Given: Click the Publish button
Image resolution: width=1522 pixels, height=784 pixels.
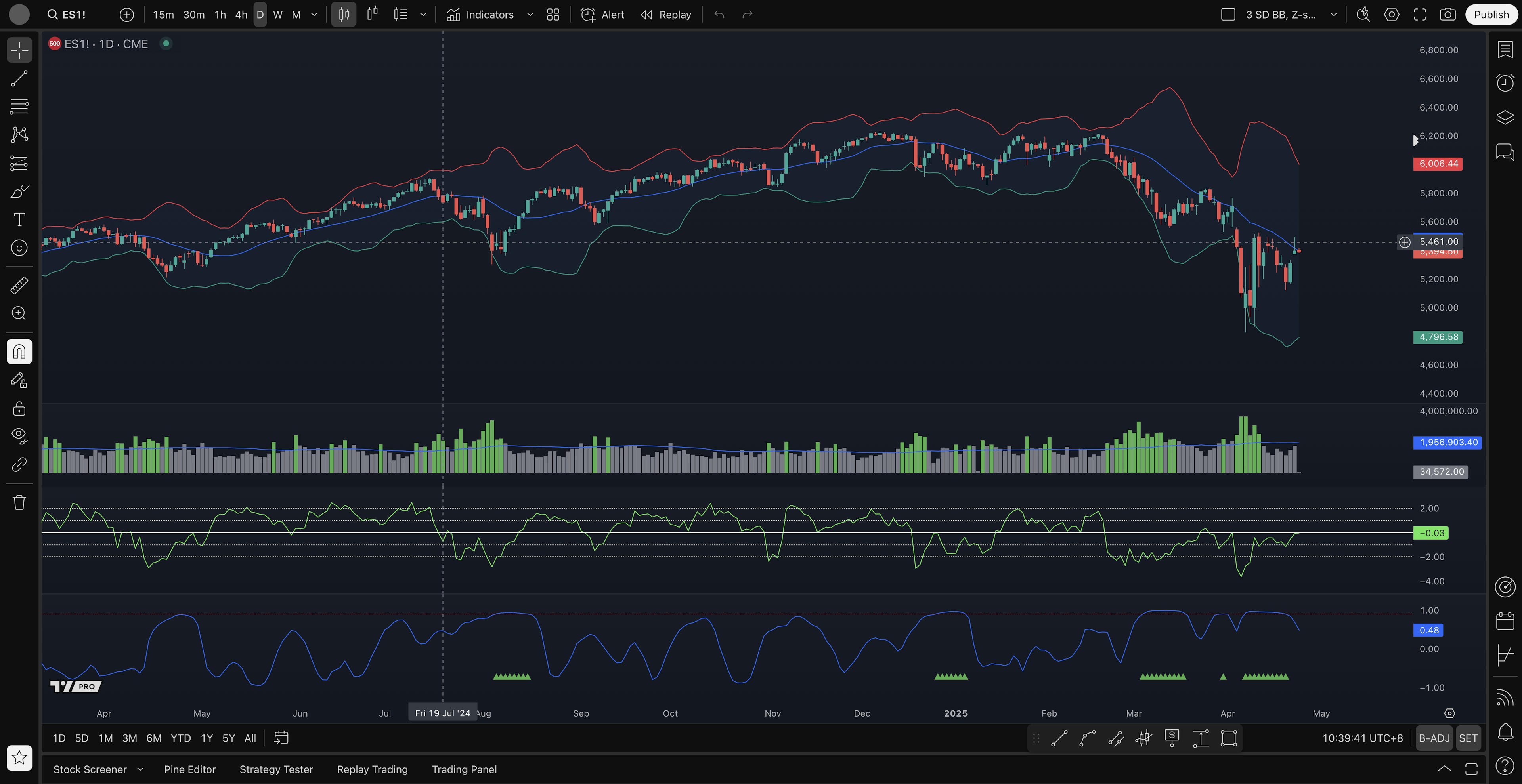Looking at the screenshot, I should click(1491, 15).
